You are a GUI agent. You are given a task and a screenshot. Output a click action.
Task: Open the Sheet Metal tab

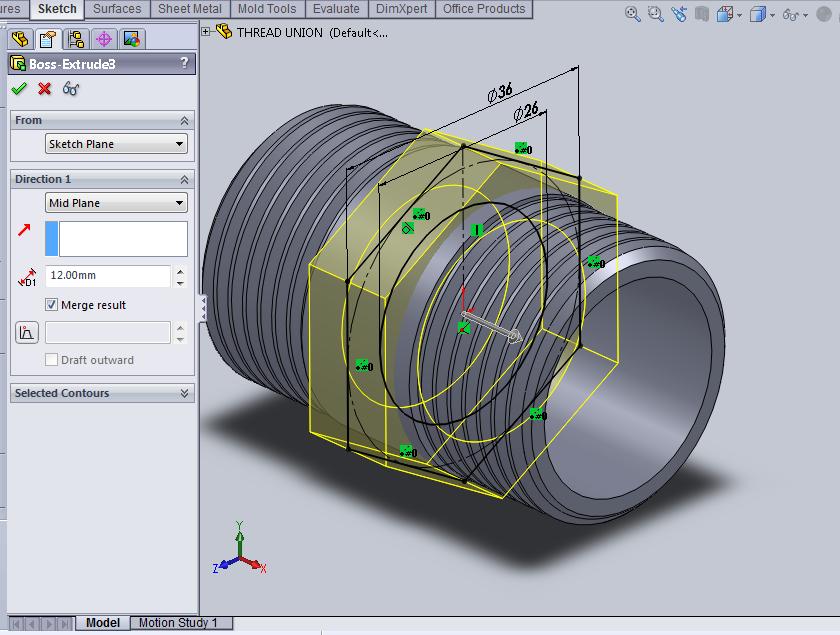(189, 9)
